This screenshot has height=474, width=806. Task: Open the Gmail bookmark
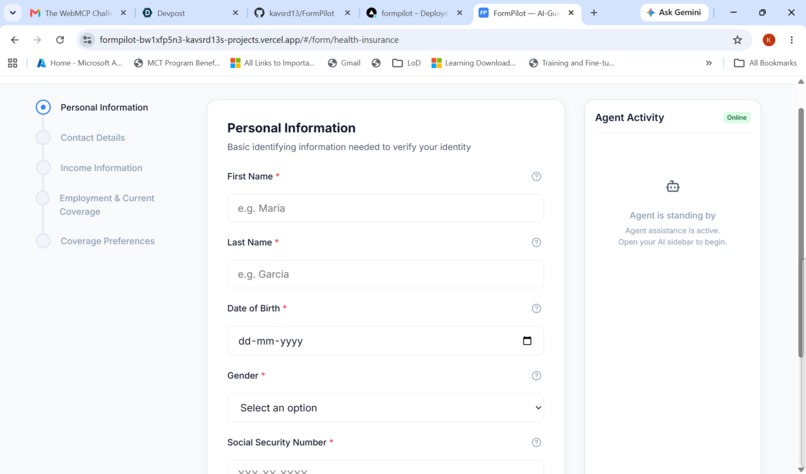pos(344,63)
